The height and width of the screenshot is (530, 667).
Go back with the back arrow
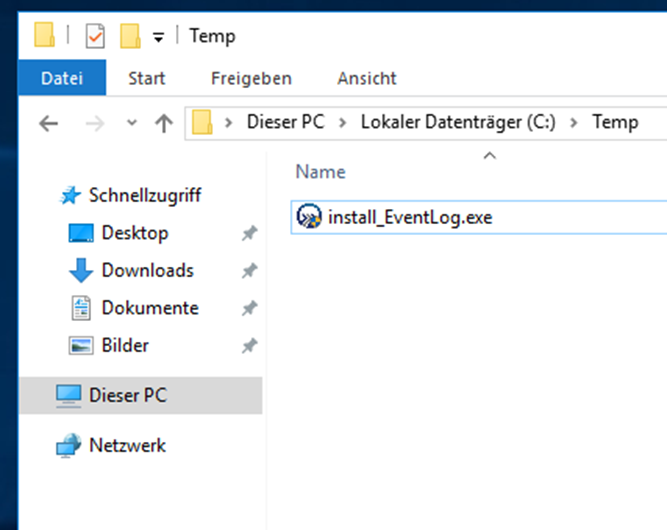(x=48, y=124)
